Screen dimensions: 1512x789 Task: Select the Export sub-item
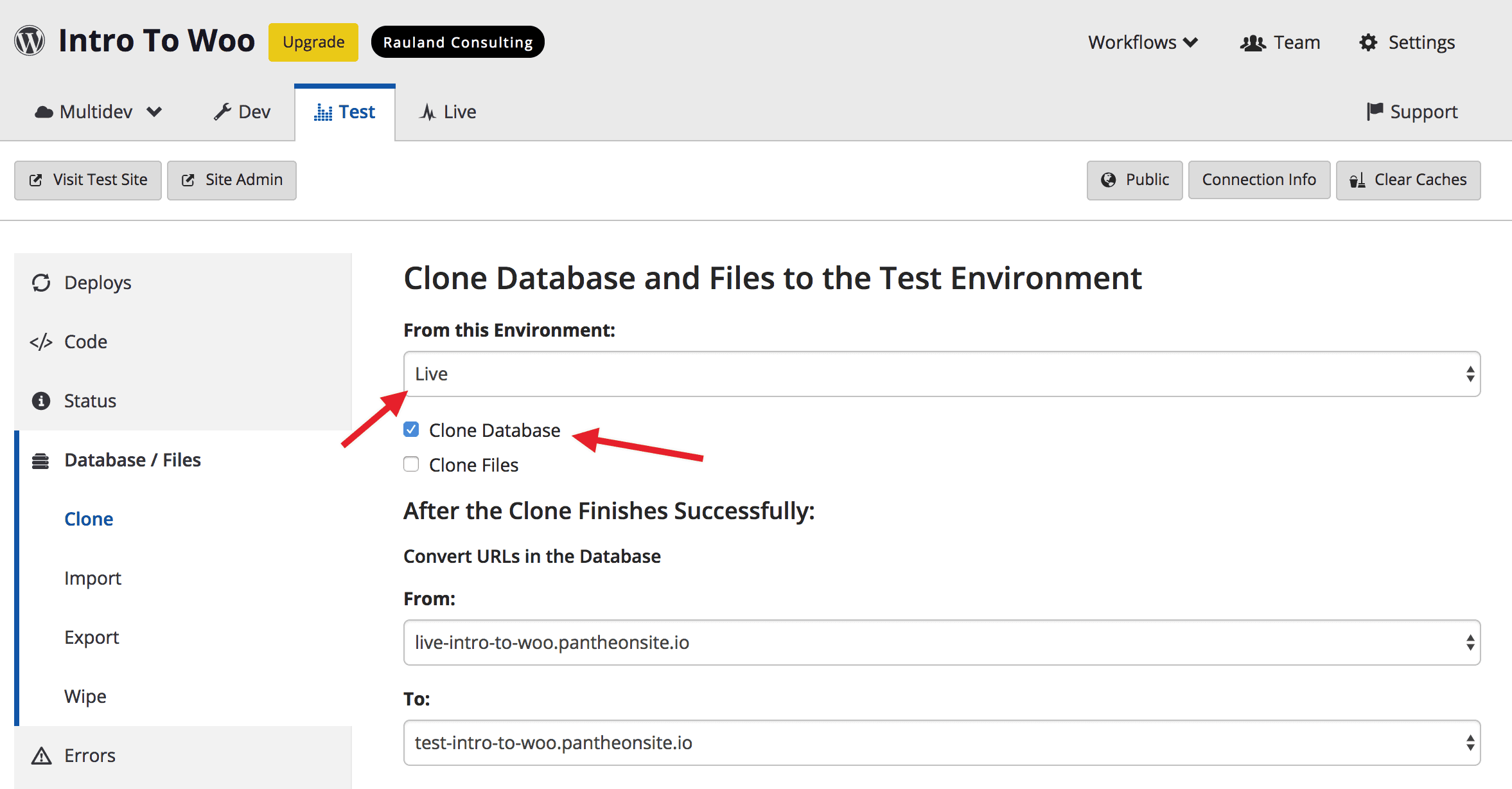click(x=92, y=637)
